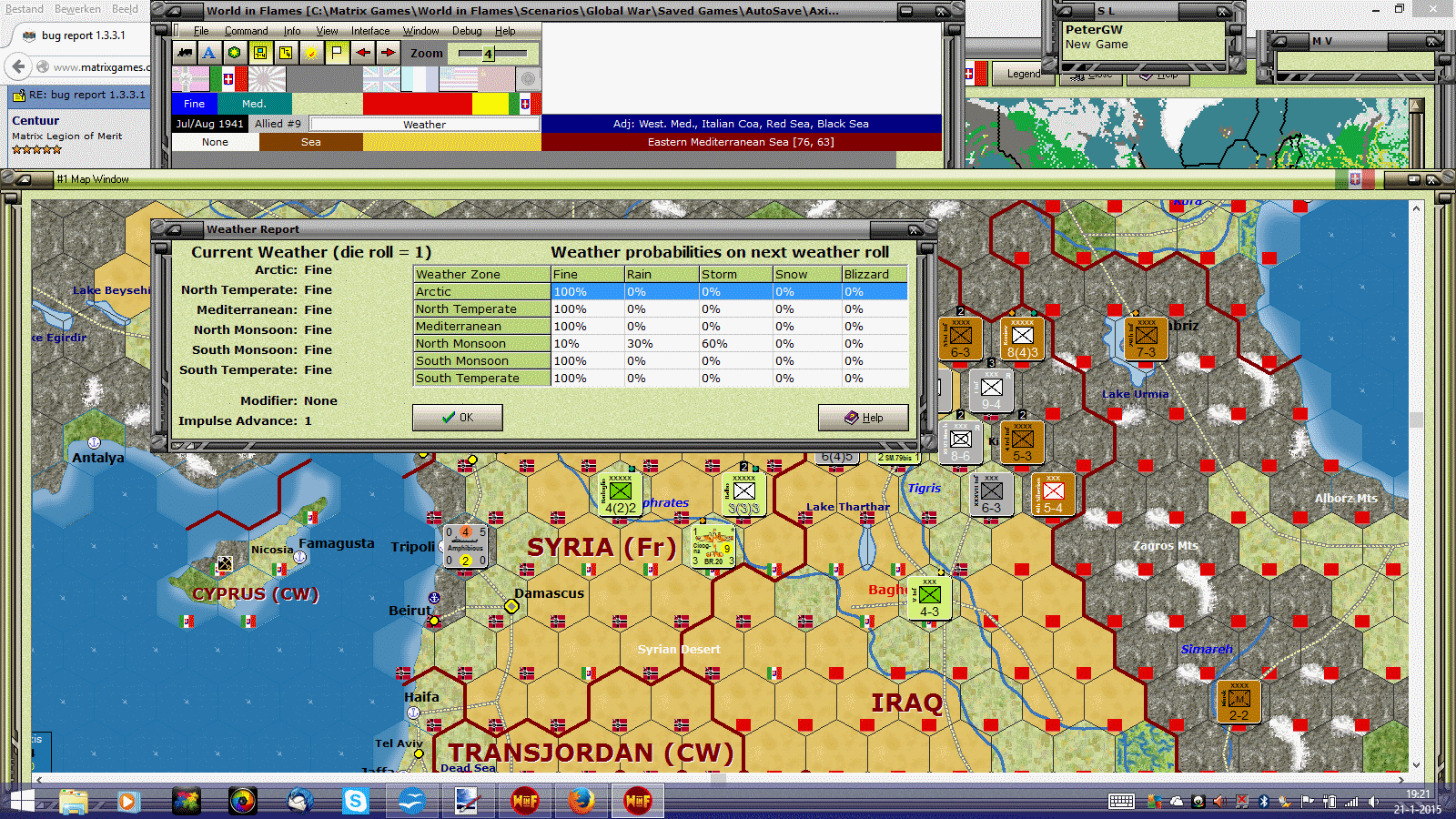Click the 4(2)2 green unit counter
Image resolution: width=1456 pixels, height=819 pixels.
tap(621, 495)
